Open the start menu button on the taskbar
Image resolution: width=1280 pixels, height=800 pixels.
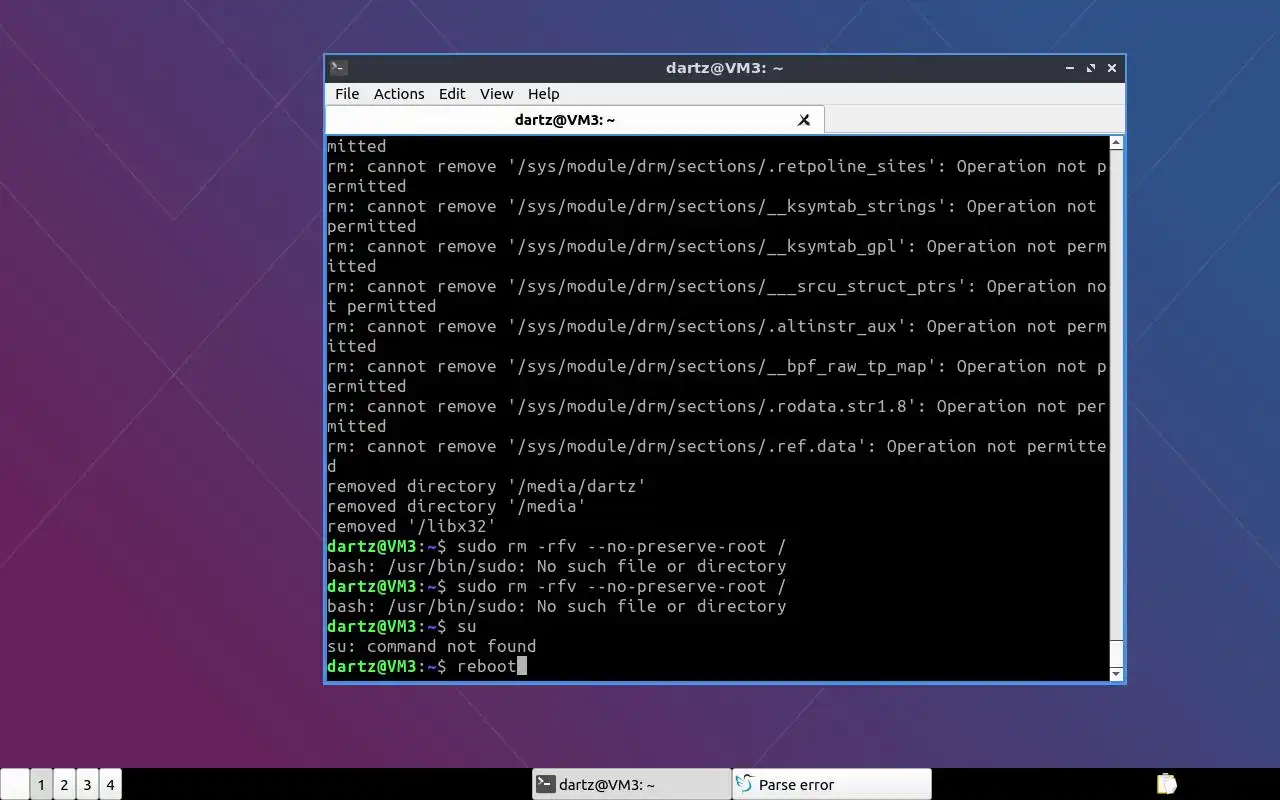tap(14, 785)
